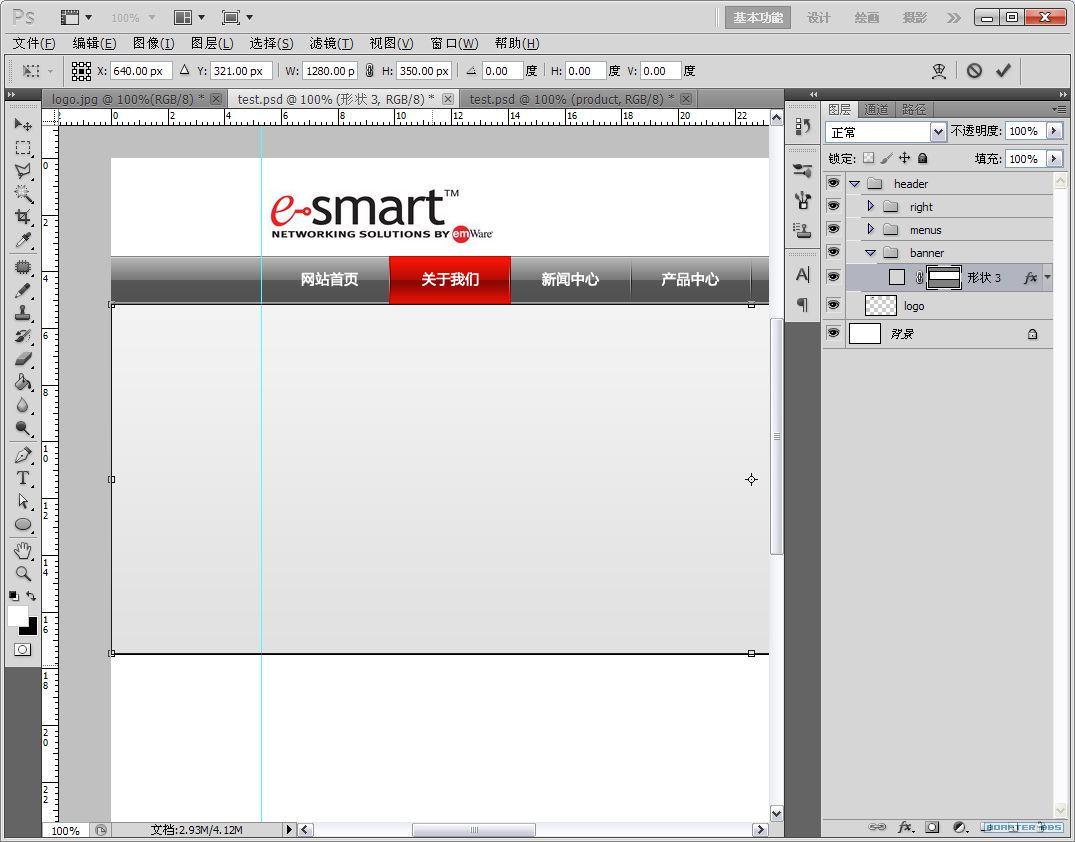This screenshot has height=842, width=1075.
Task: Expand the menus layer group
Action: pos(871,229)
